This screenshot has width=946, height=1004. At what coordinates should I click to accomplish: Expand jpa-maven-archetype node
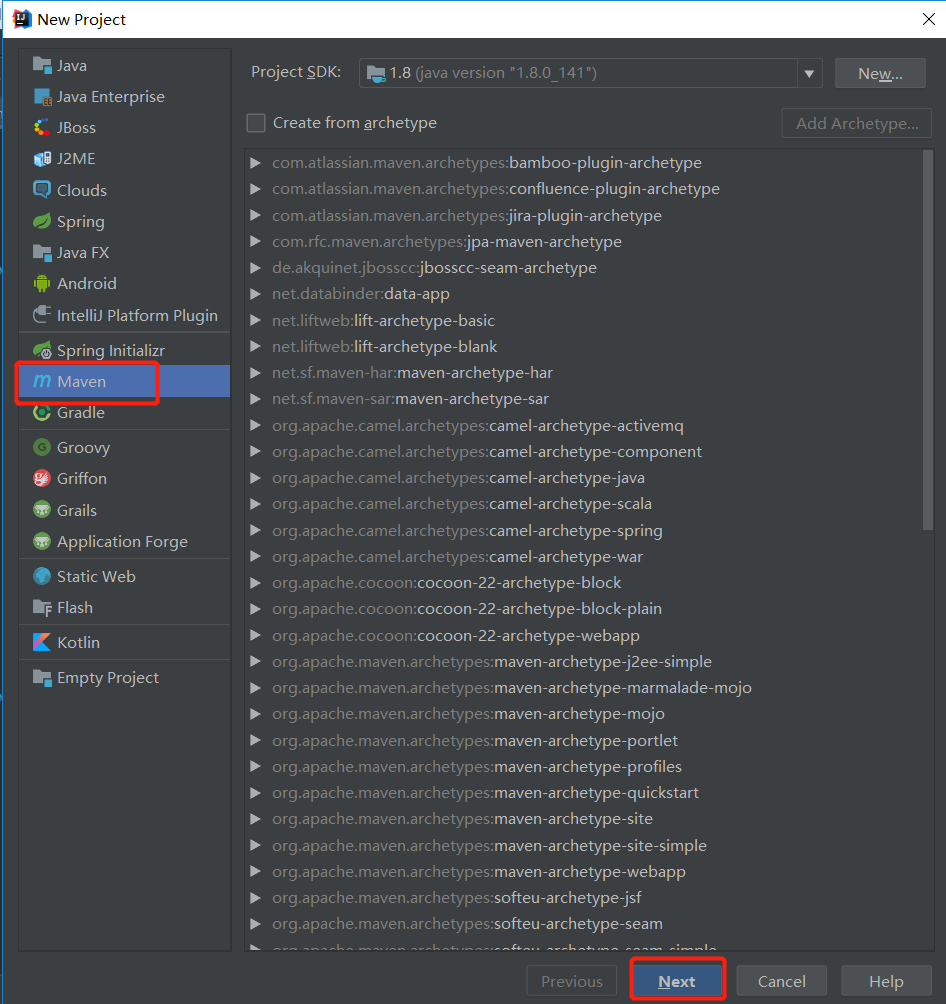point(256,241)
